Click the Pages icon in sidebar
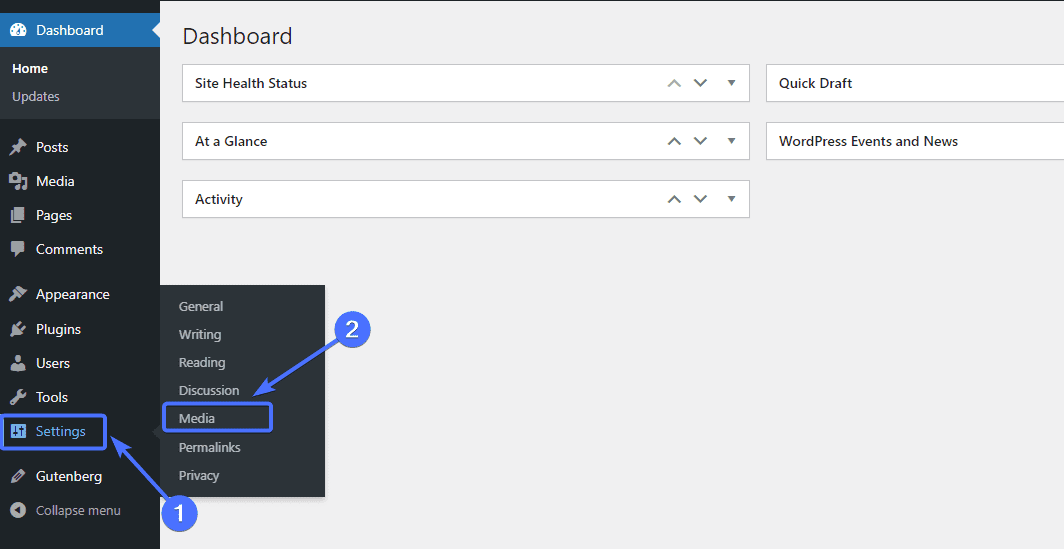Screen dimensions: 1064x549 pyautogui.click(x=18, y=215)
